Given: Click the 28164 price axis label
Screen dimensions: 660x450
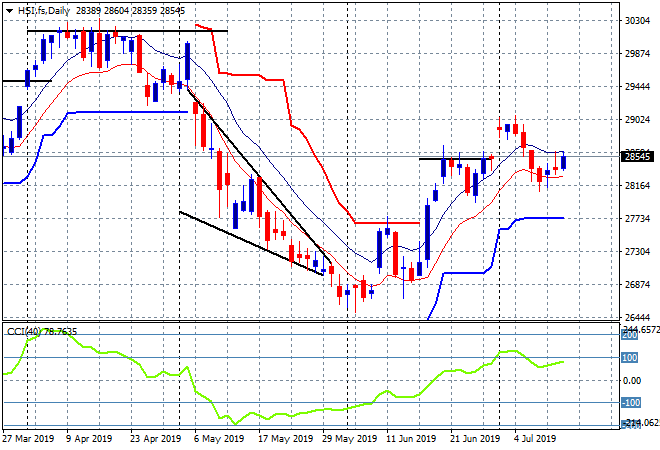Looking at the screenshot, I should (x=637, y=186).
